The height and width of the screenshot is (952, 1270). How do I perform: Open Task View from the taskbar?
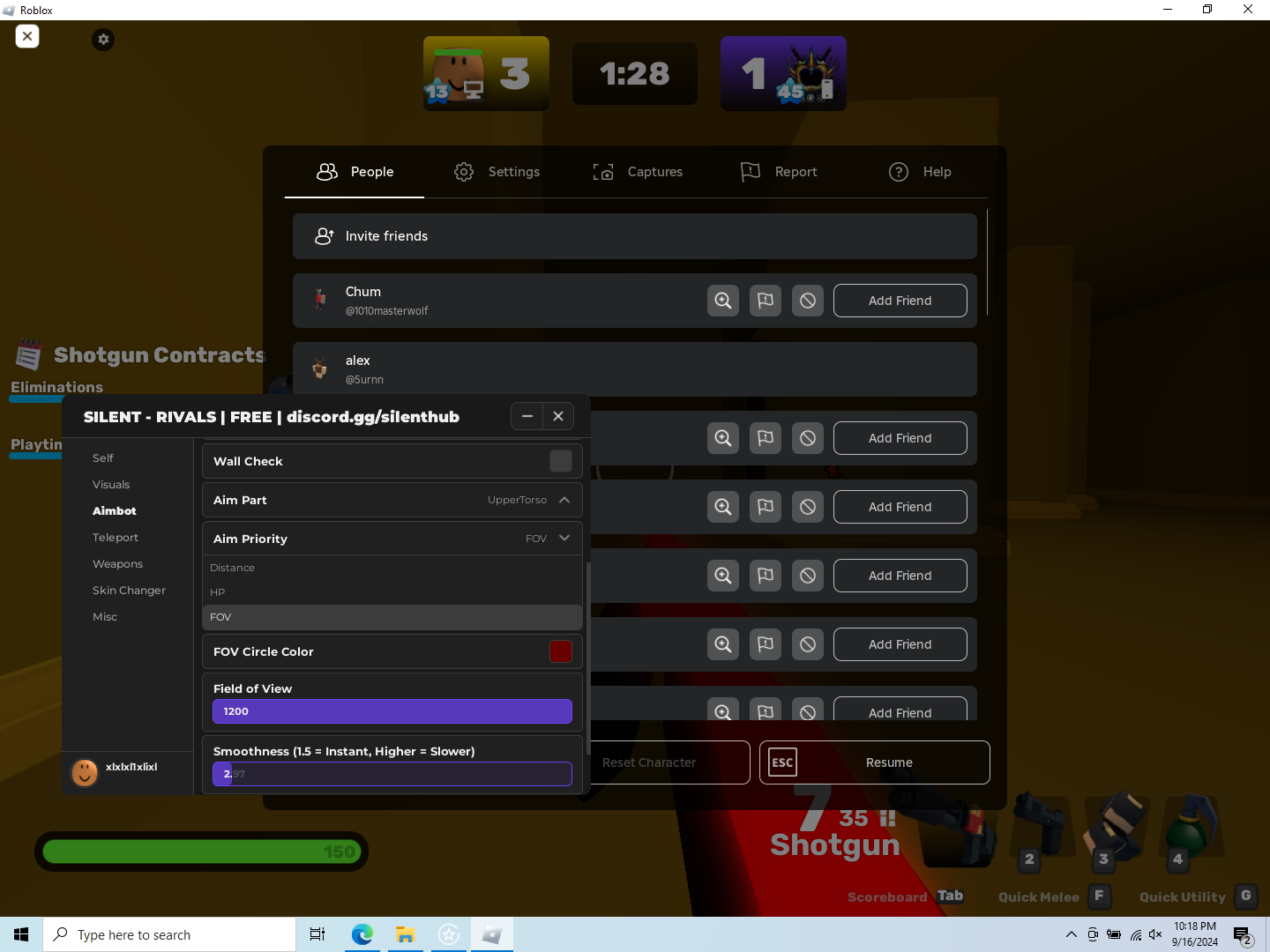[x=317, y=934]
